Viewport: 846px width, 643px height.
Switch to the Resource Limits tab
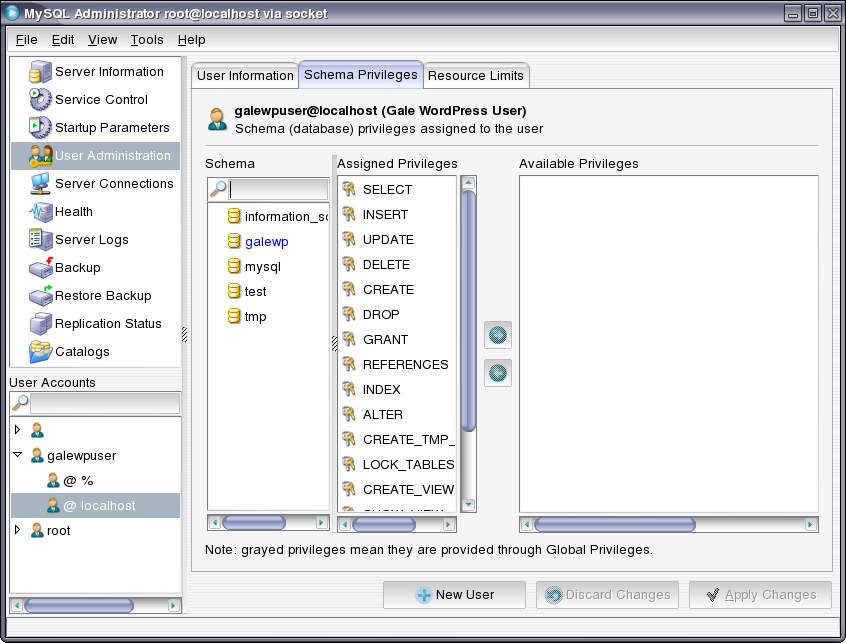tap(476, 76)
